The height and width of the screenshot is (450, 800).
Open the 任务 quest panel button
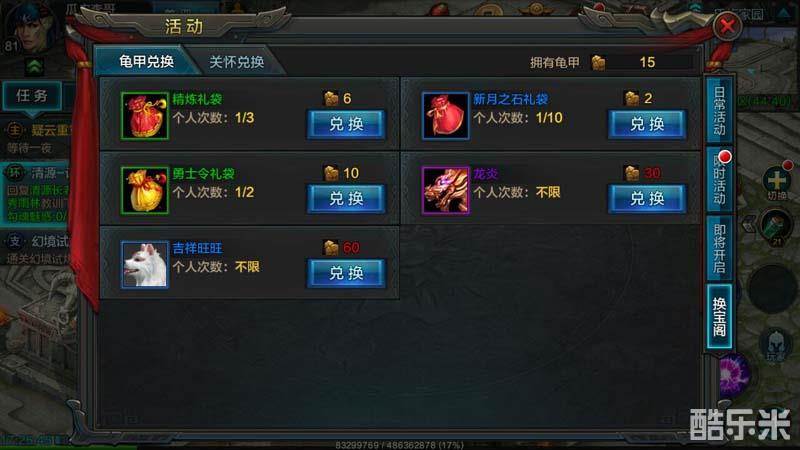pos(32,95)
